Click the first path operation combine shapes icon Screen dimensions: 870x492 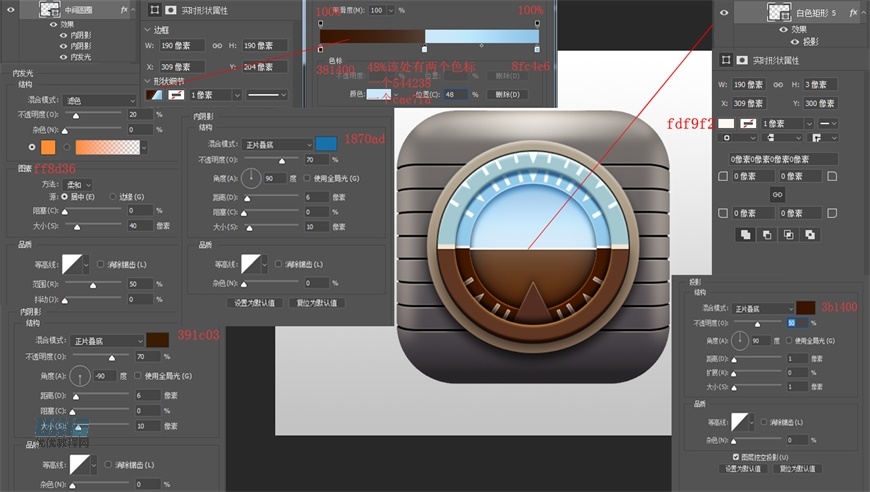(745, 234)
